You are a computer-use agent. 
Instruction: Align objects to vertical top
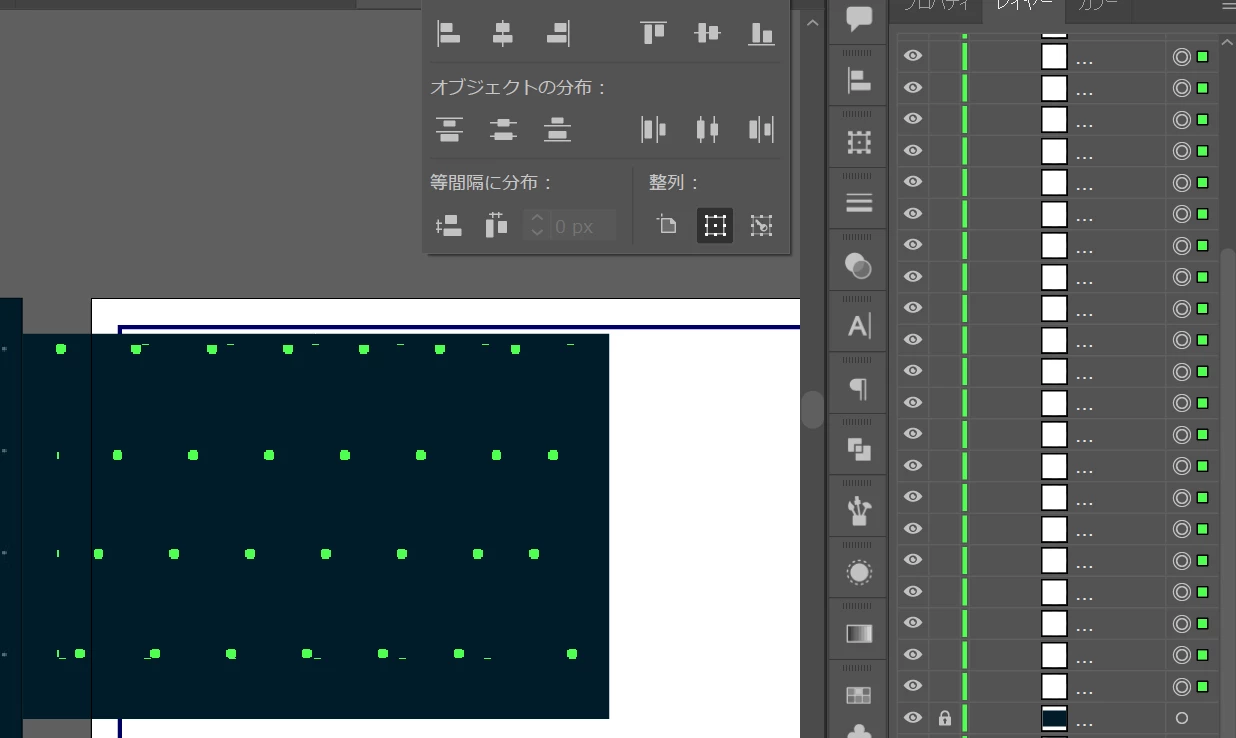[654, 33]
